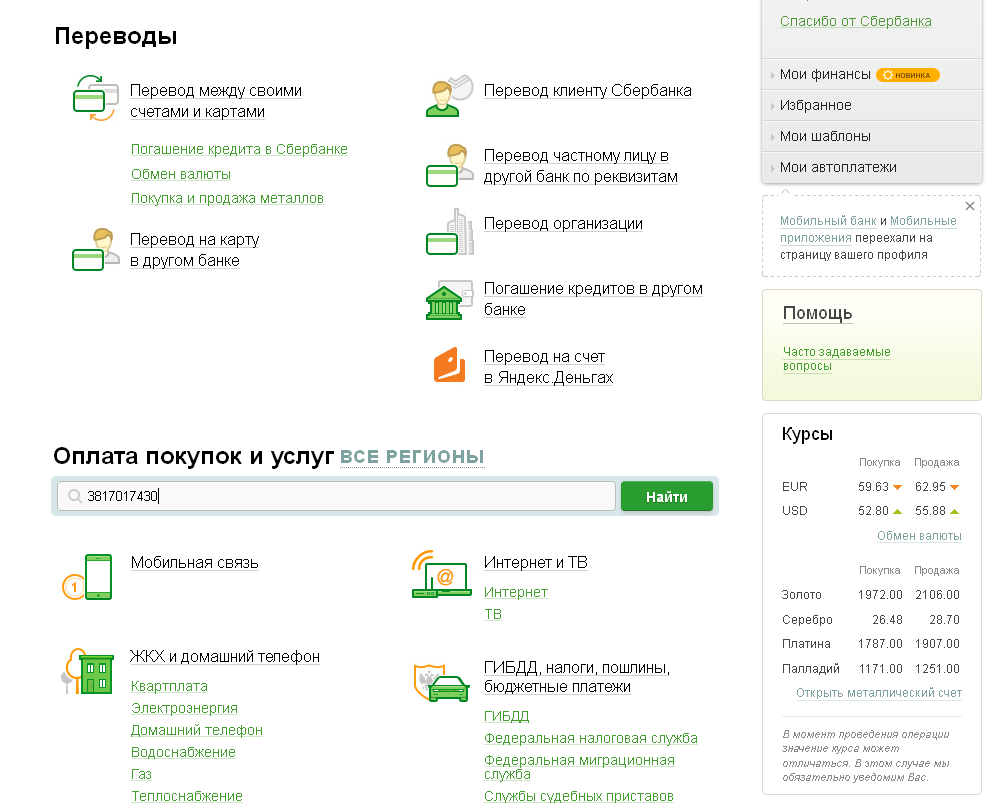
Task: Click the Платина buy price 1787.00
Action: point(880,644)
